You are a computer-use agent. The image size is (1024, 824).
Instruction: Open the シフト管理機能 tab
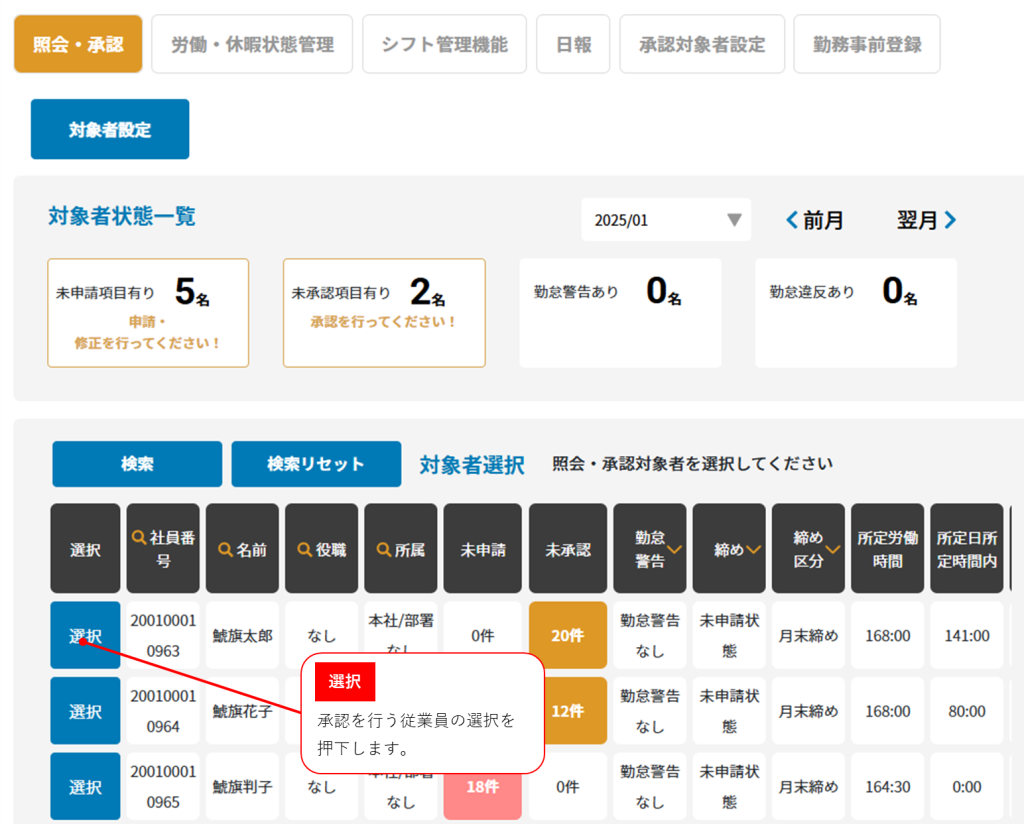pyautogui.click(x=444, y=44)
